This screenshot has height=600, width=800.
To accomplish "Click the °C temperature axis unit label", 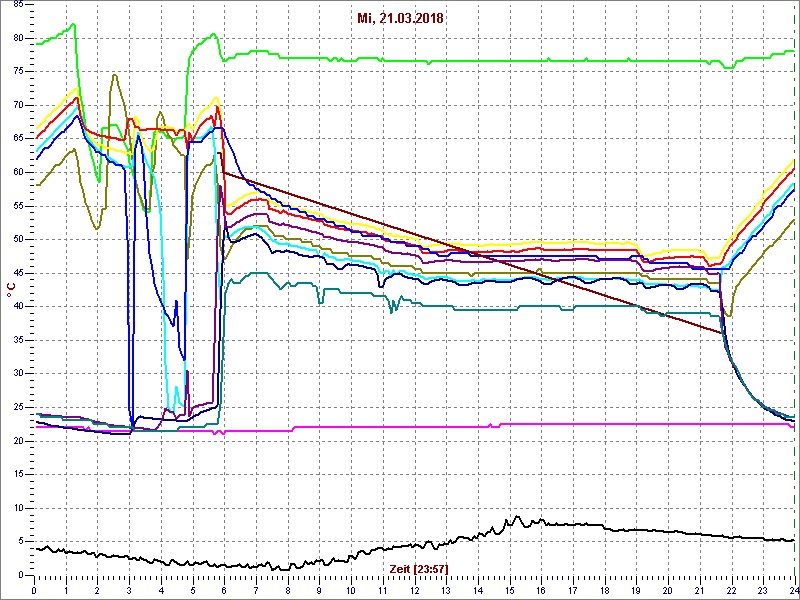I will coord(10,291).
